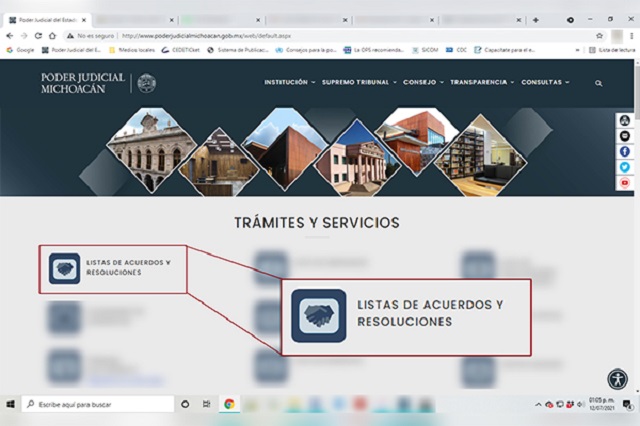
Task: Open the La OPS recomienda... bookmark
Action: [373, 50]
